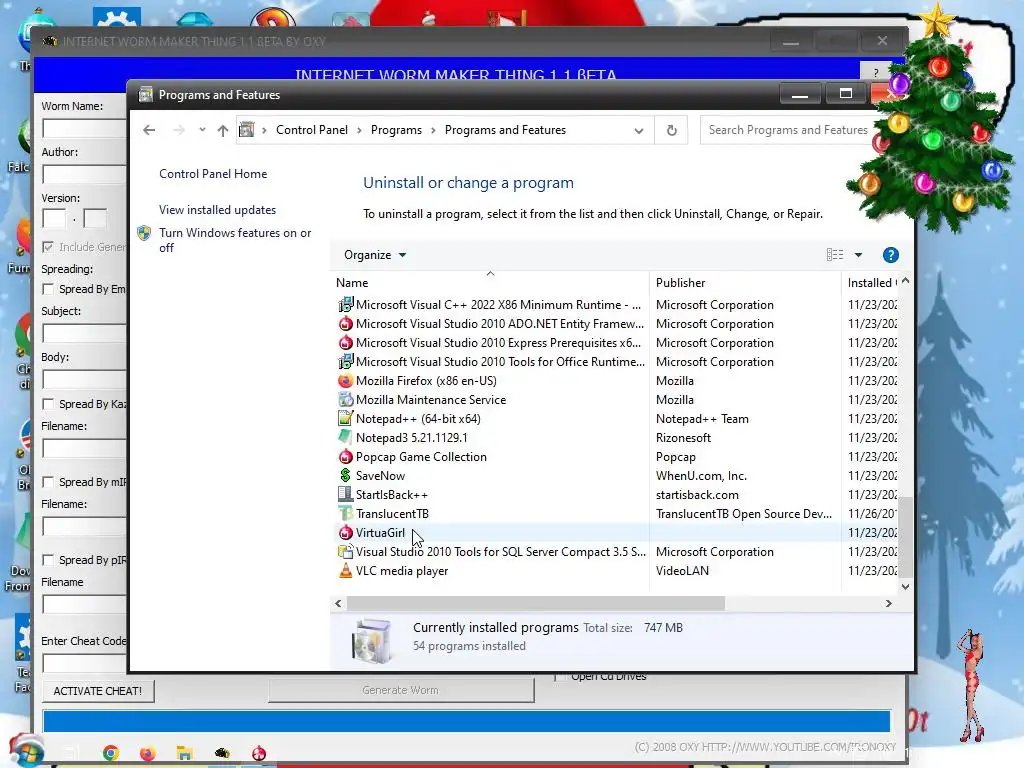Click the Control Panel icon in address bar

246,130
